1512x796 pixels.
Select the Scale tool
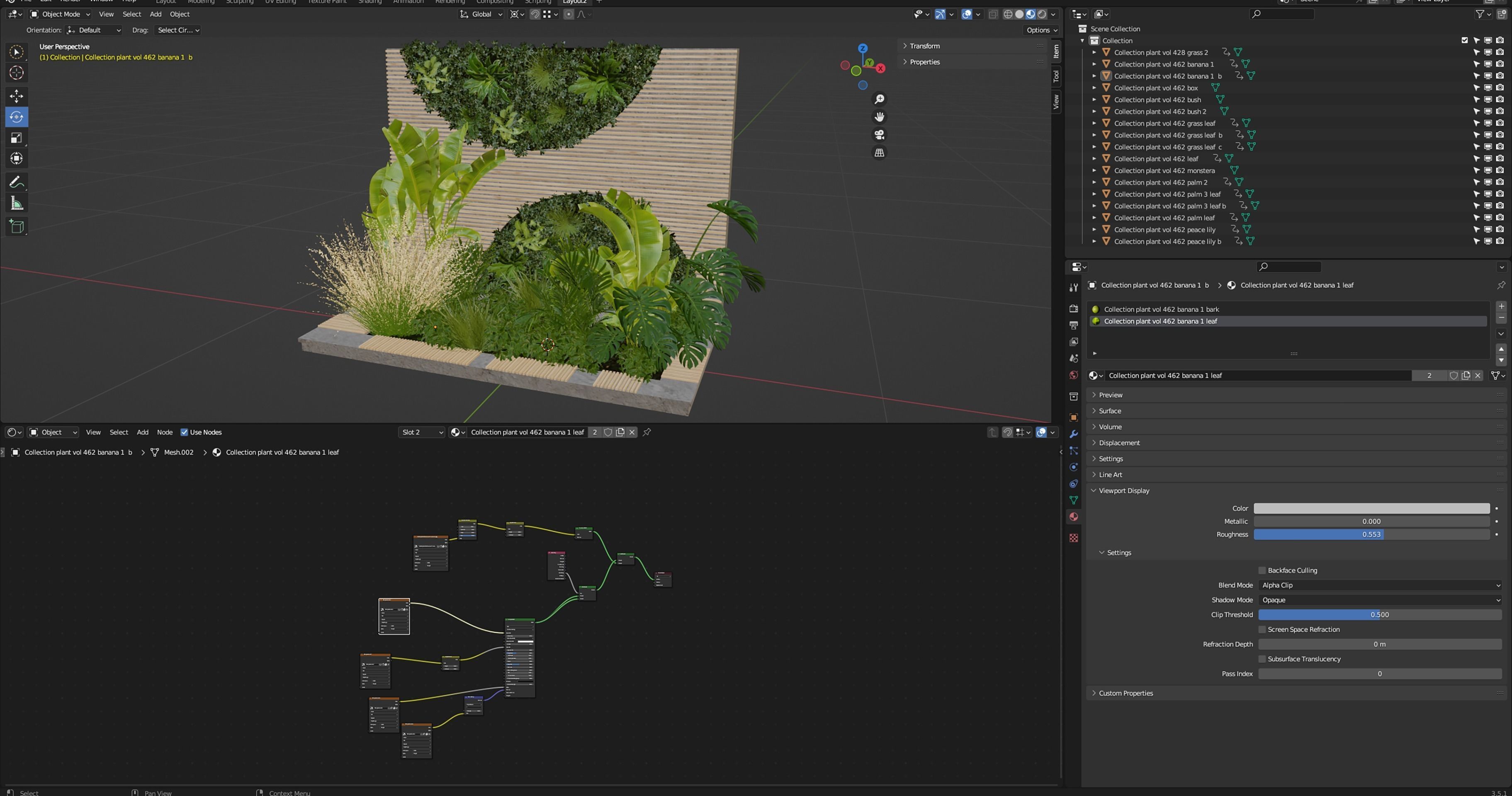[x=17, y=138]
